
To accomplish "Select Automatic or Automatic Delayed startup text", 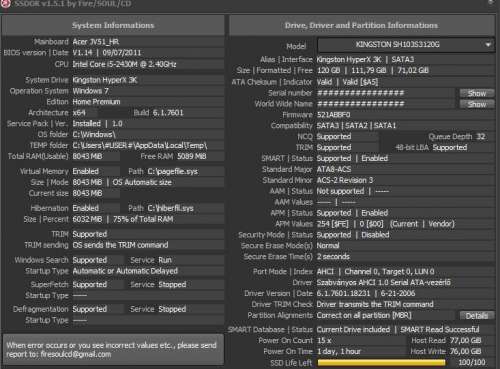I will click(125, 271).
